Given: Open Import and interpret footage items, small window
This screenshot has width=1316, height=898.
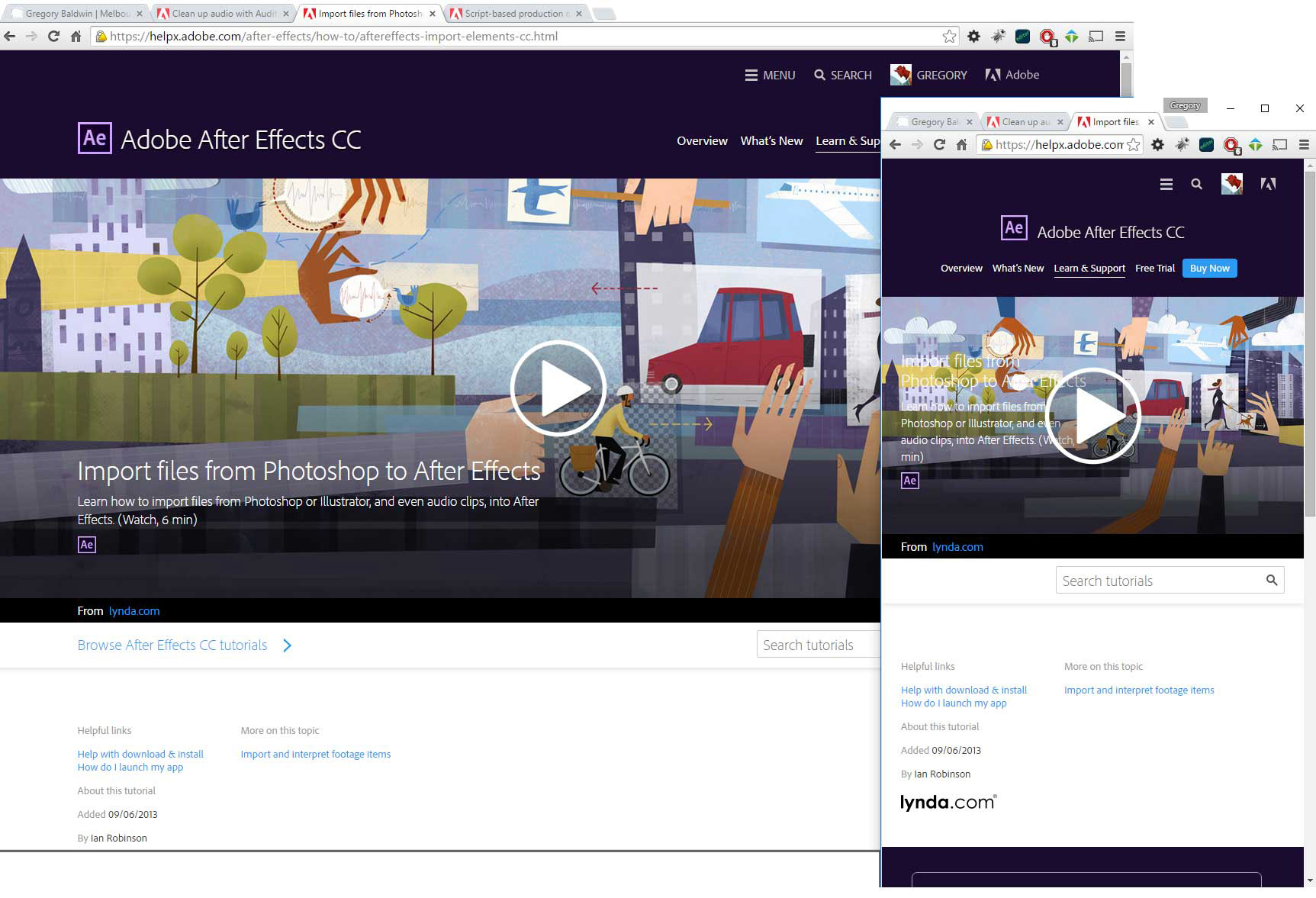Looking at the screenshot, I should coord(1139,690).
